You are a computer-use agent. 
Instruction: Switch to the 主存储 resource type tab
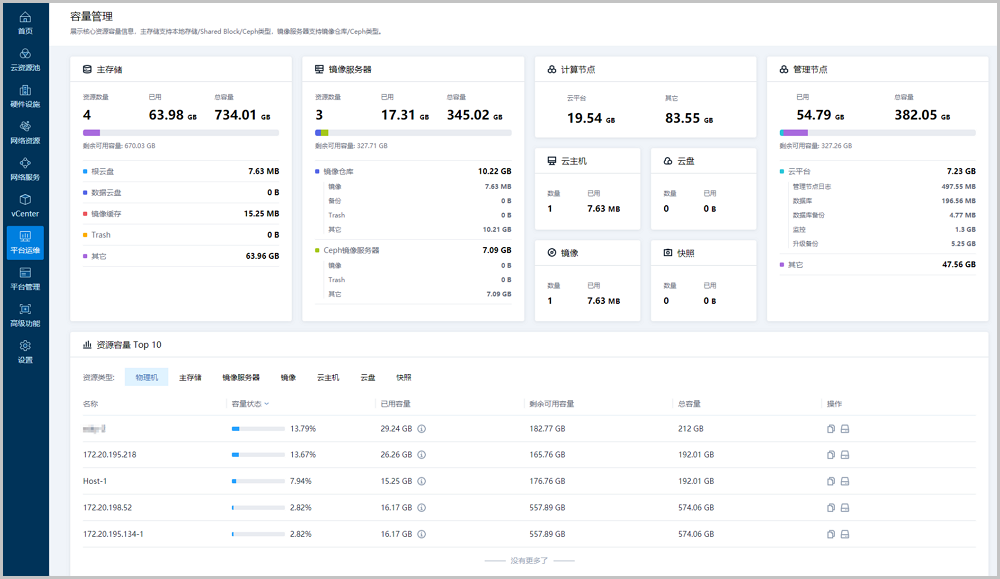click(x=190, y=378)
